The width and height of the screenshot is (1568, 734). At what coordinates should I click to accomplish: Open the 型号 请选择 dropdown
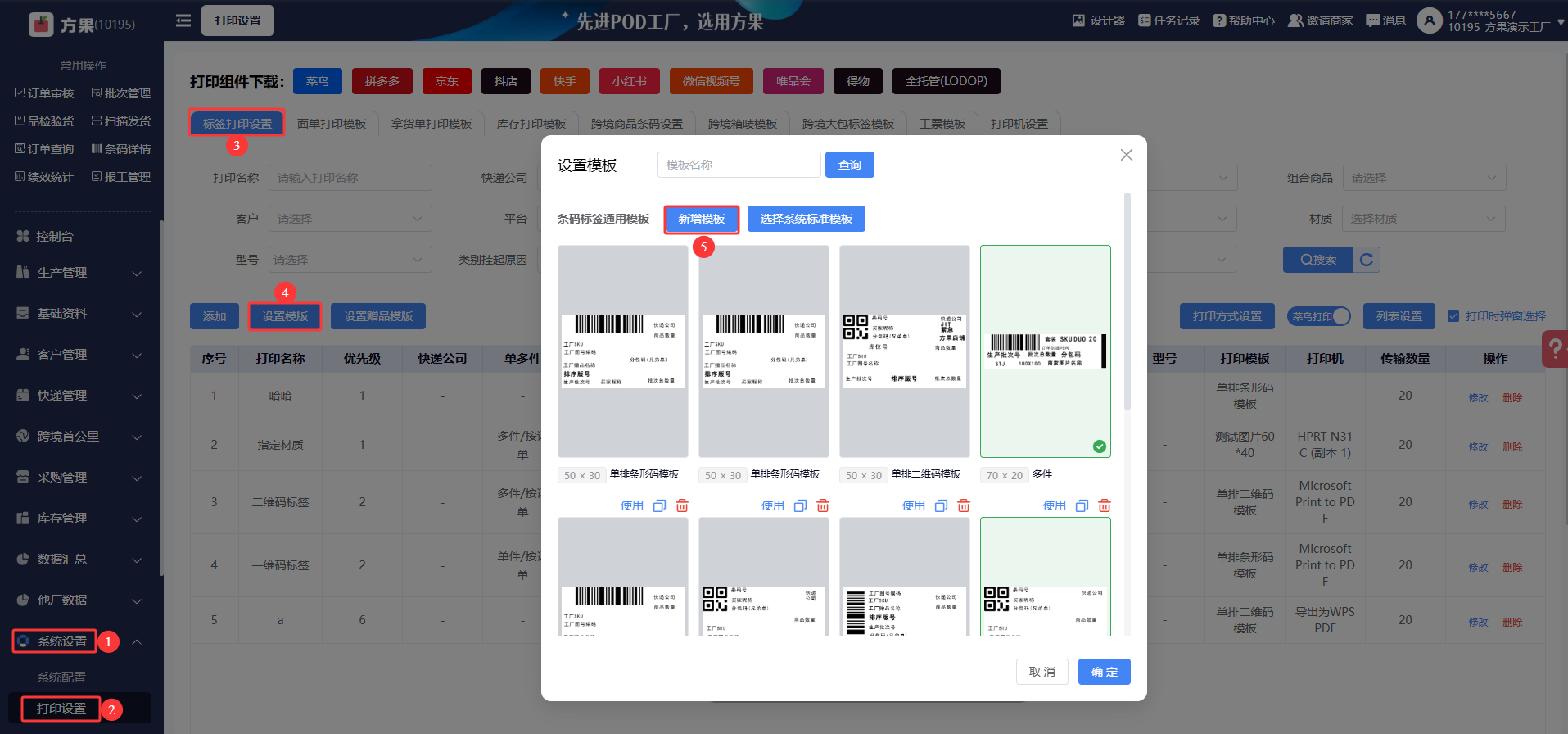coord(350,260)
